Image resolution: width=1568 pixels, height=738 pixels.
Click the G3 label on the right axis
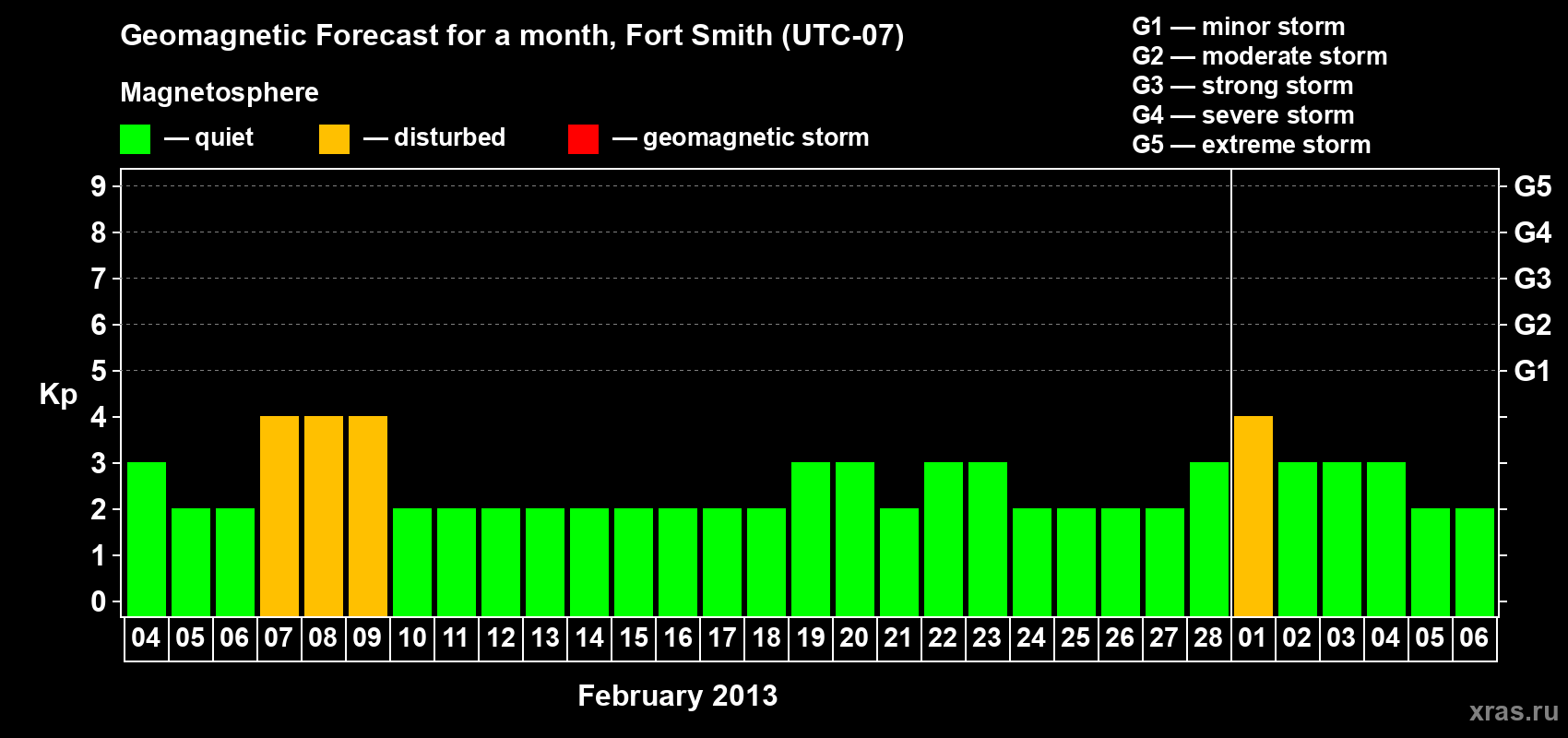[x=1533, y=279]
